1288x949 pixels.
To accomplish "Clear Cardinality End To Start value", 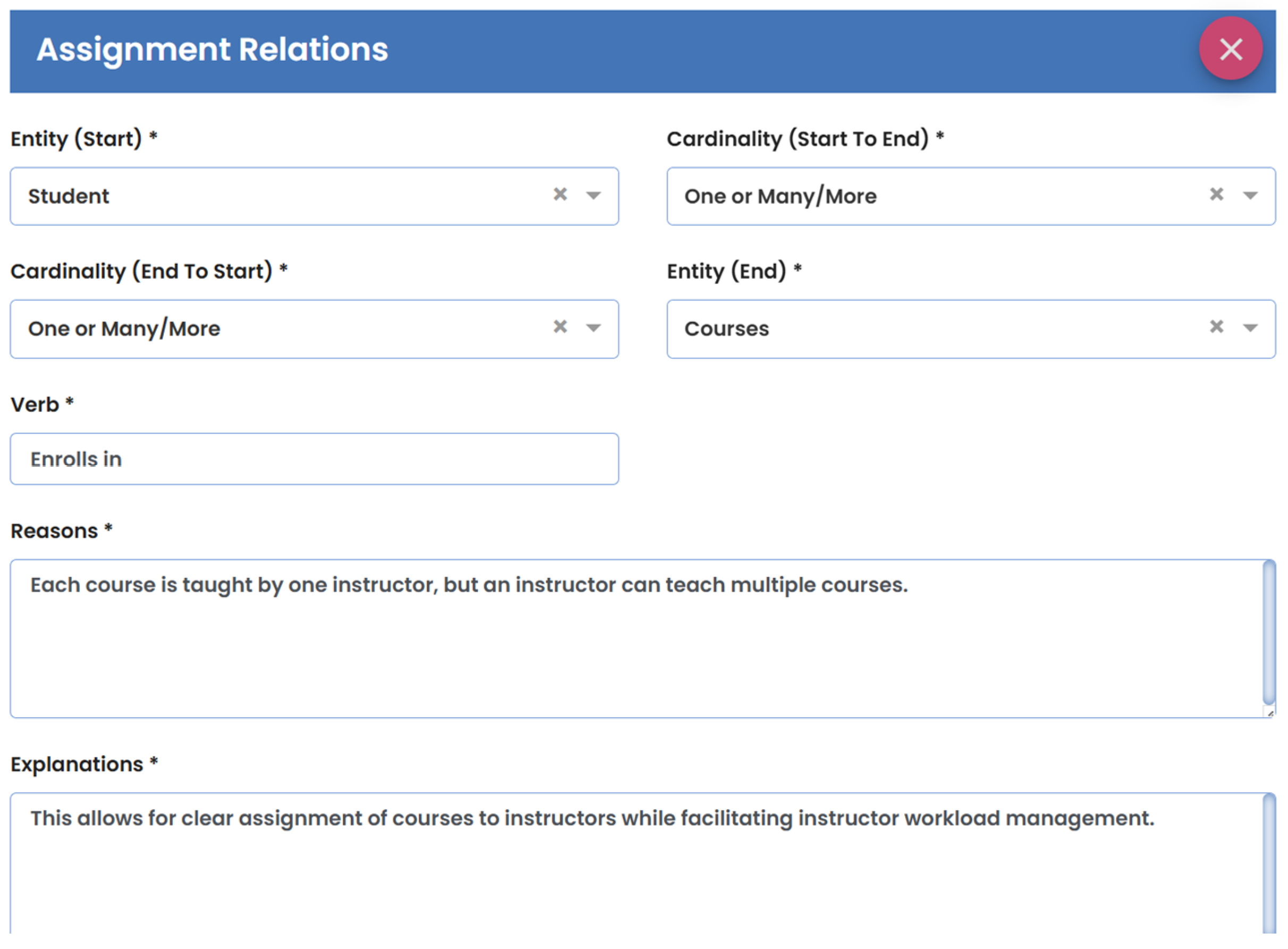I will pyautogui.click(x=560, y=327).
